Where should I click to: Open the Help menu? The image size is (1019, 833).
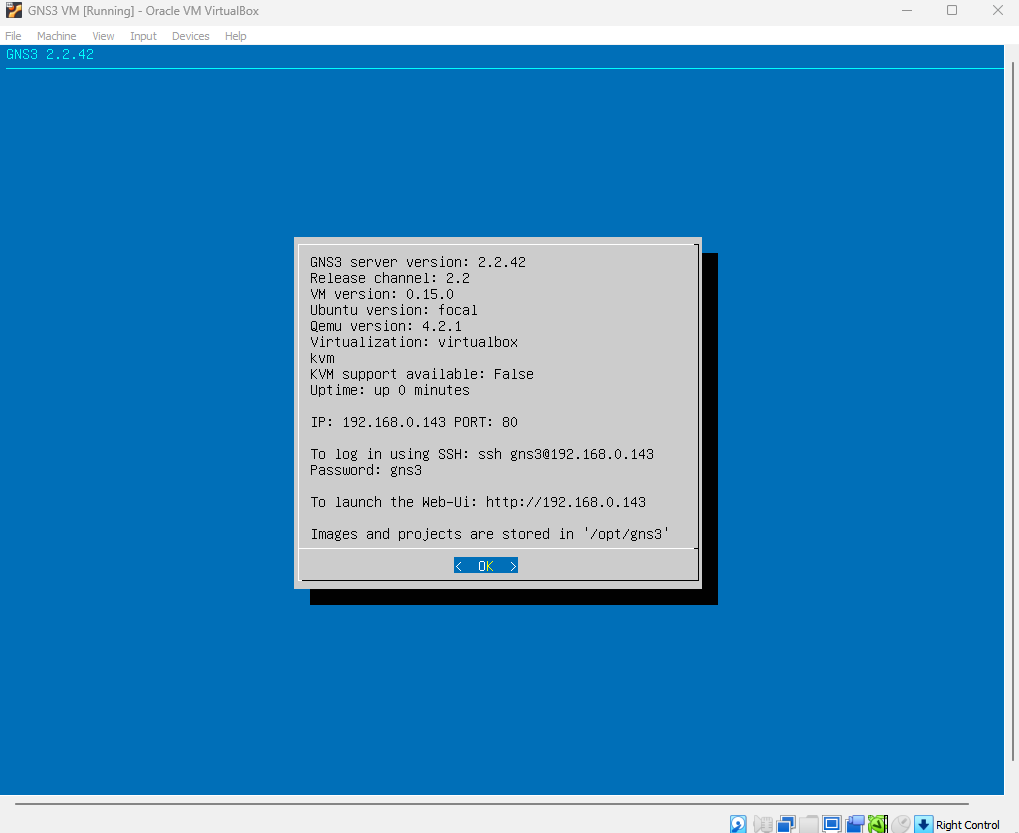tap(235, 36)
